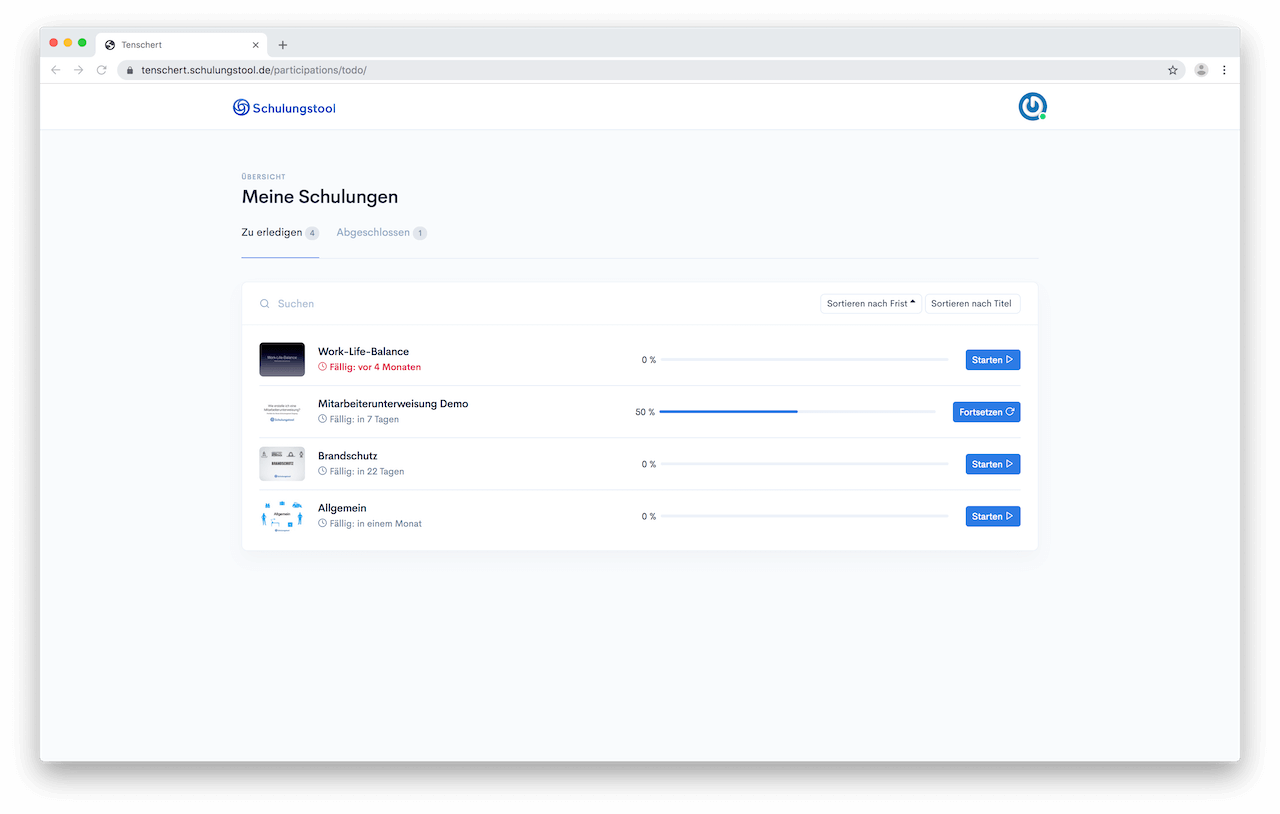Start the Allgemein training

pyautogui.click(x=993, y=516)
